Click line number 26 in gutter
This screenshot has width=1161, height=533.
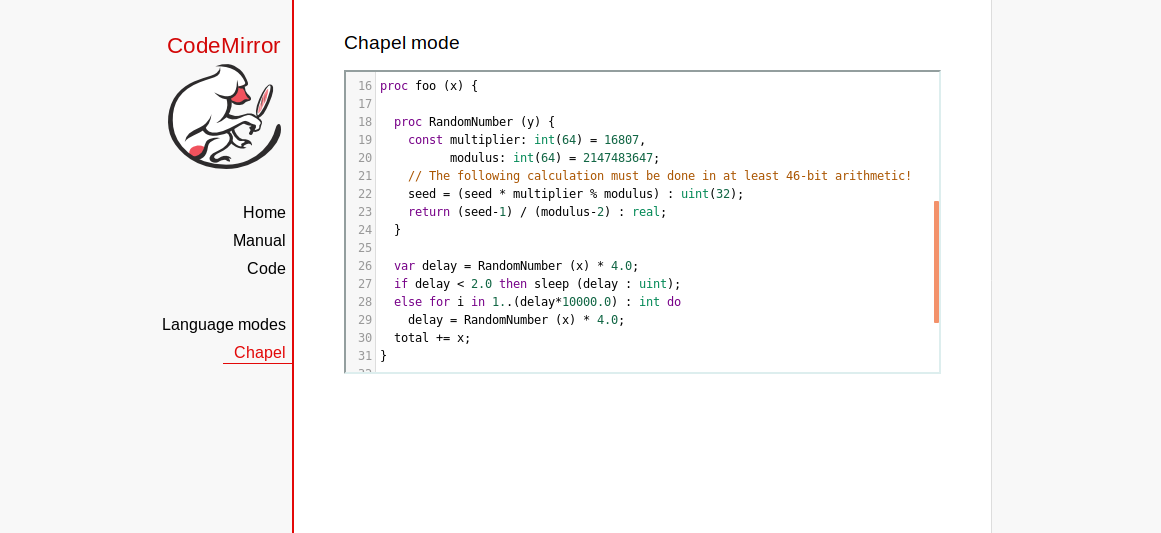(364, 266)
